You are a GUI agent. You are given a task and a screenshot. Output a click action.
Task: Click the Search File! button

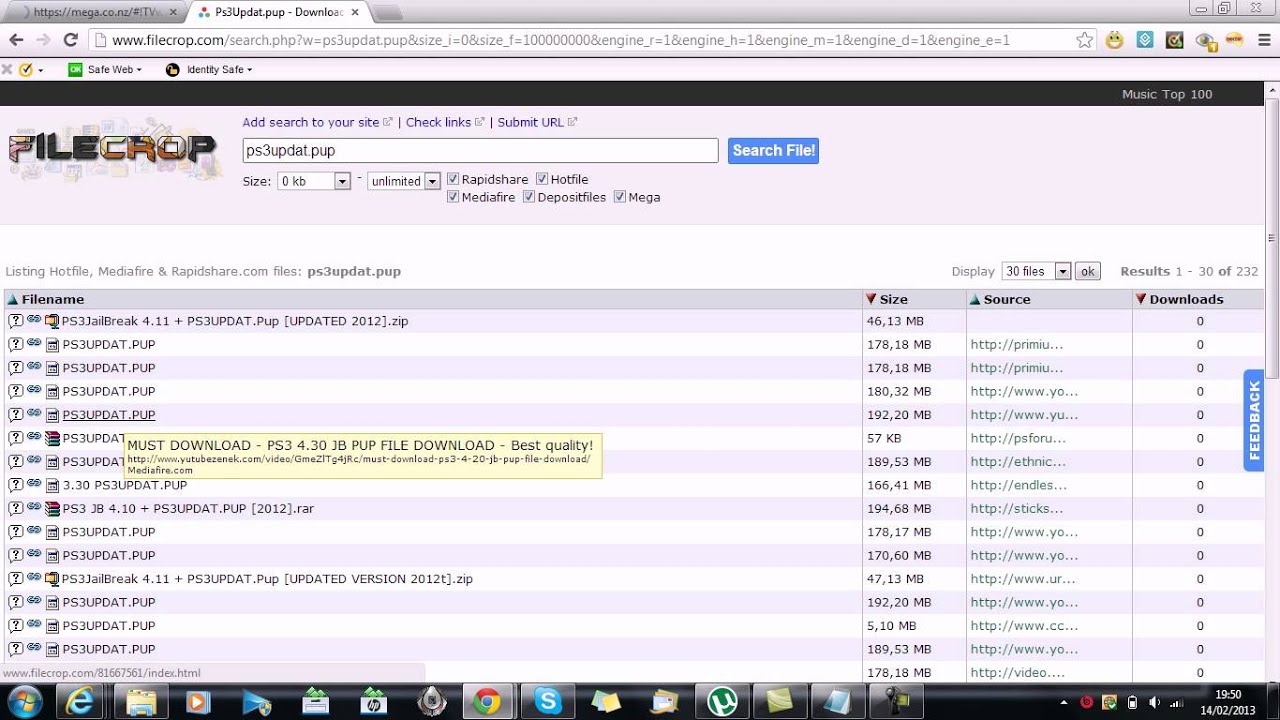773,151
